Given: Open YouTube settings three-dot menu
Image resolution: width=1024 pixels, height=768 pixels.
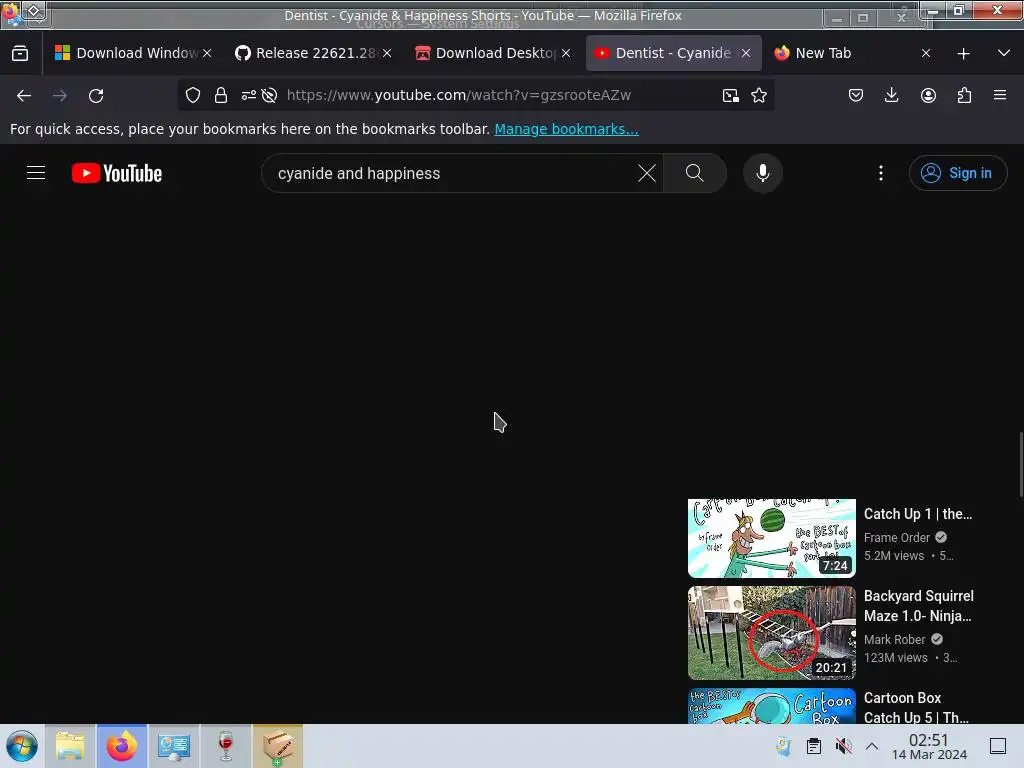Looking at the screenshot, I should [x=881, y=173].
